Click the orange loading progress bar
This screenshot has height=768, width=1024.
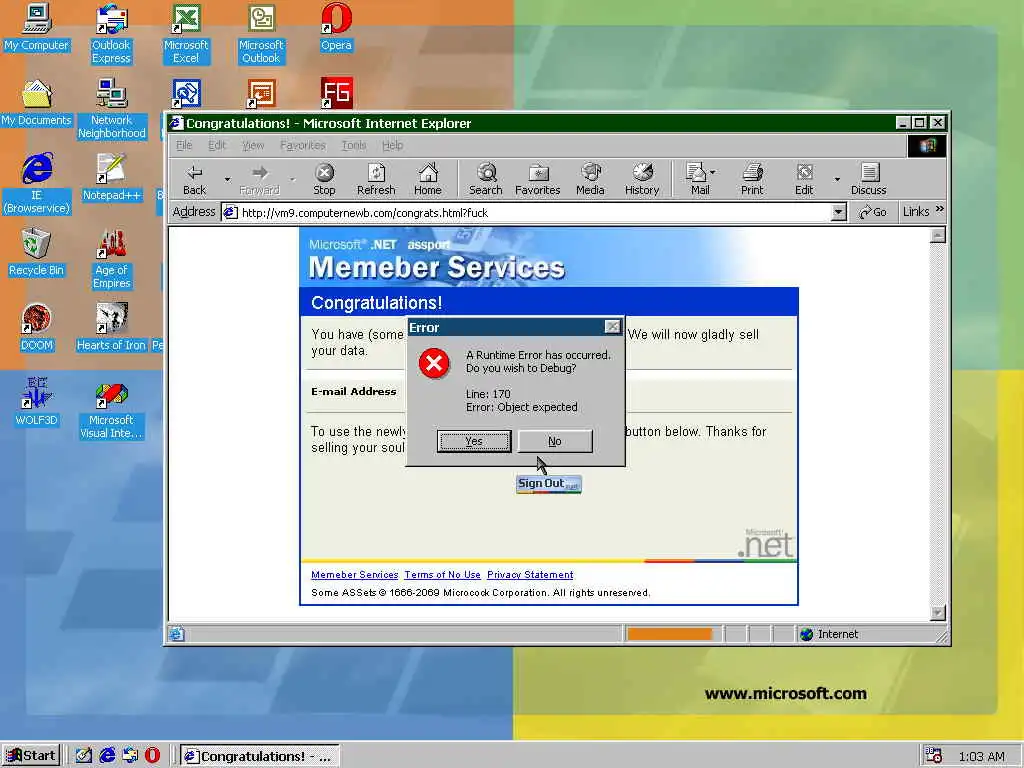[x=669, y=634]
